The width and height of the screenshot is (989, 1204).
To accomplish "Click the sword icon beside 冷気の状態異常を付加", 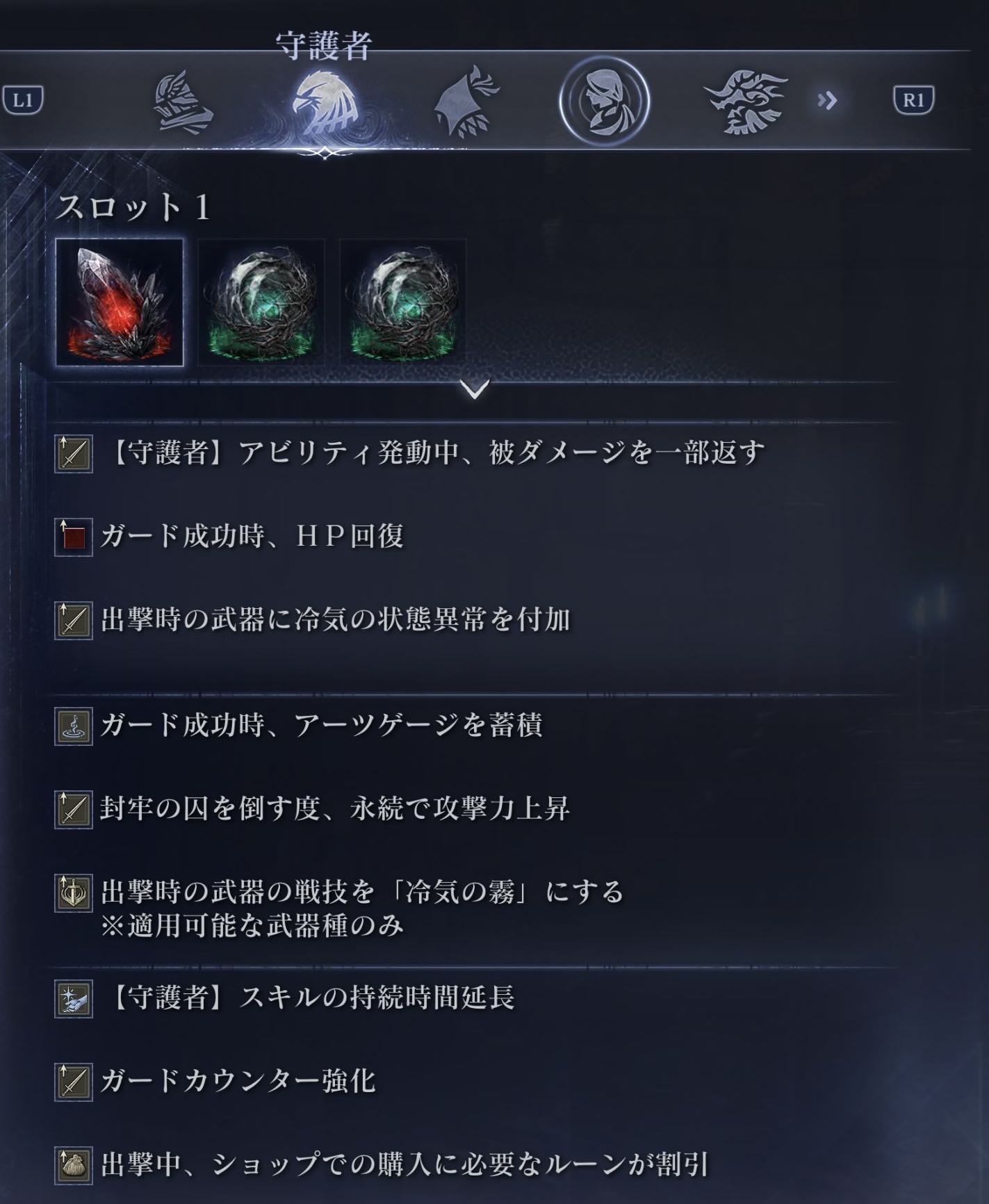I will pos(74,621).
